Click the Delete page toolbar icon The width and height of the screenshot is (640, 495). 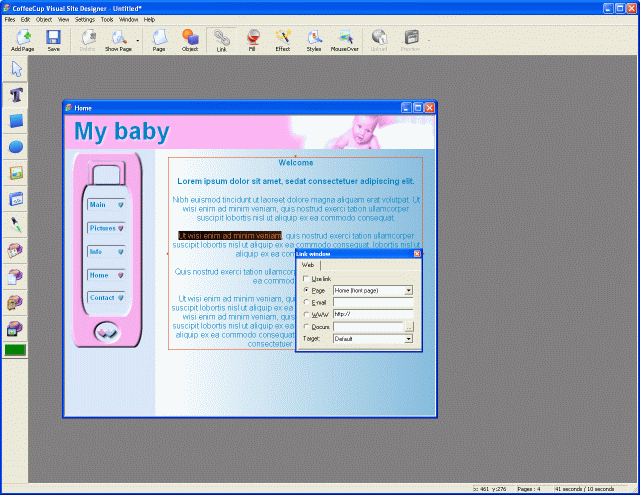tap(87, 40)
